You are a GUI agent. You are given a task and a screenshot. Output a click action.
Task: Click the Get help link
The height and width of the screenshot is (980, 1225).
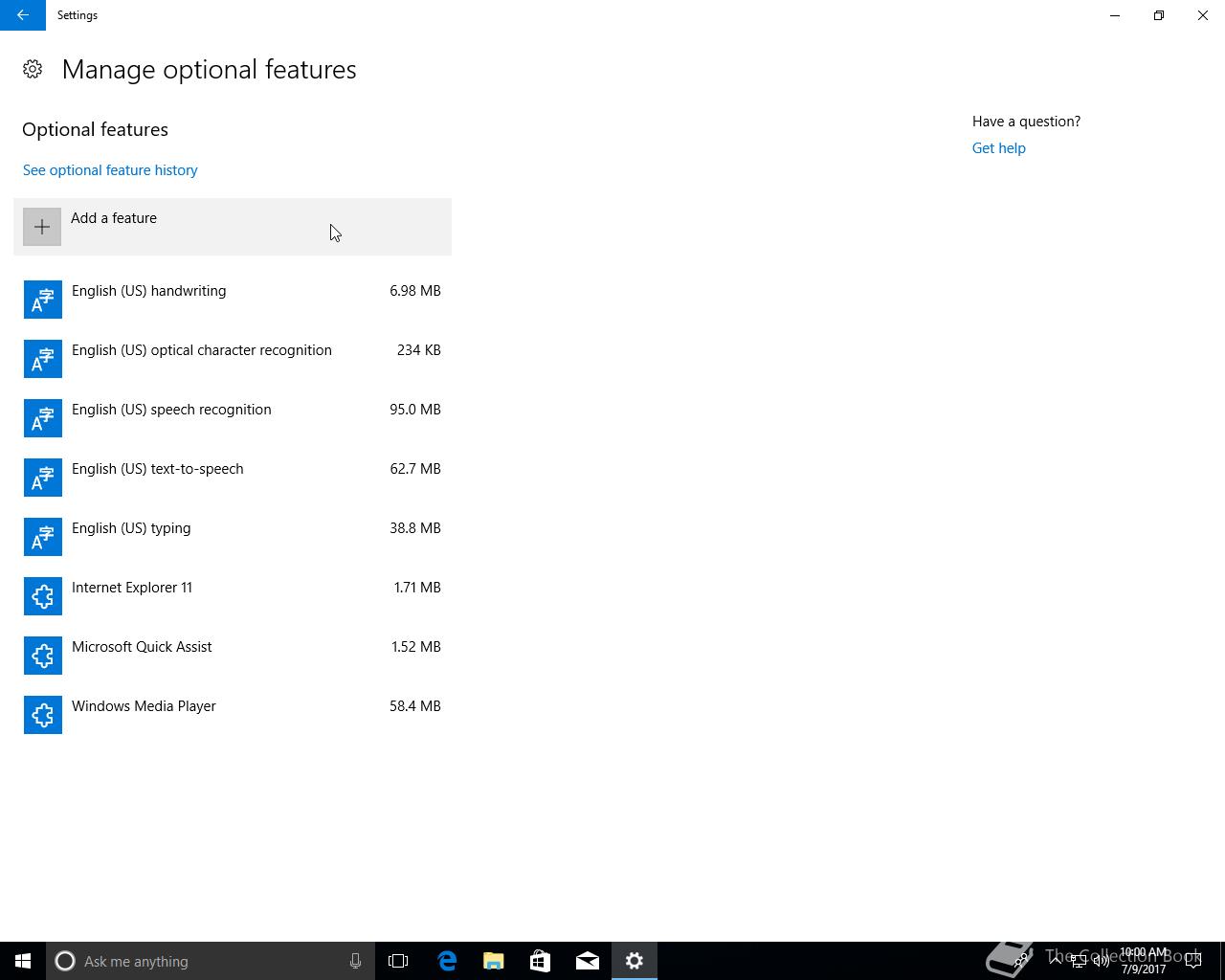coord(998,148)
